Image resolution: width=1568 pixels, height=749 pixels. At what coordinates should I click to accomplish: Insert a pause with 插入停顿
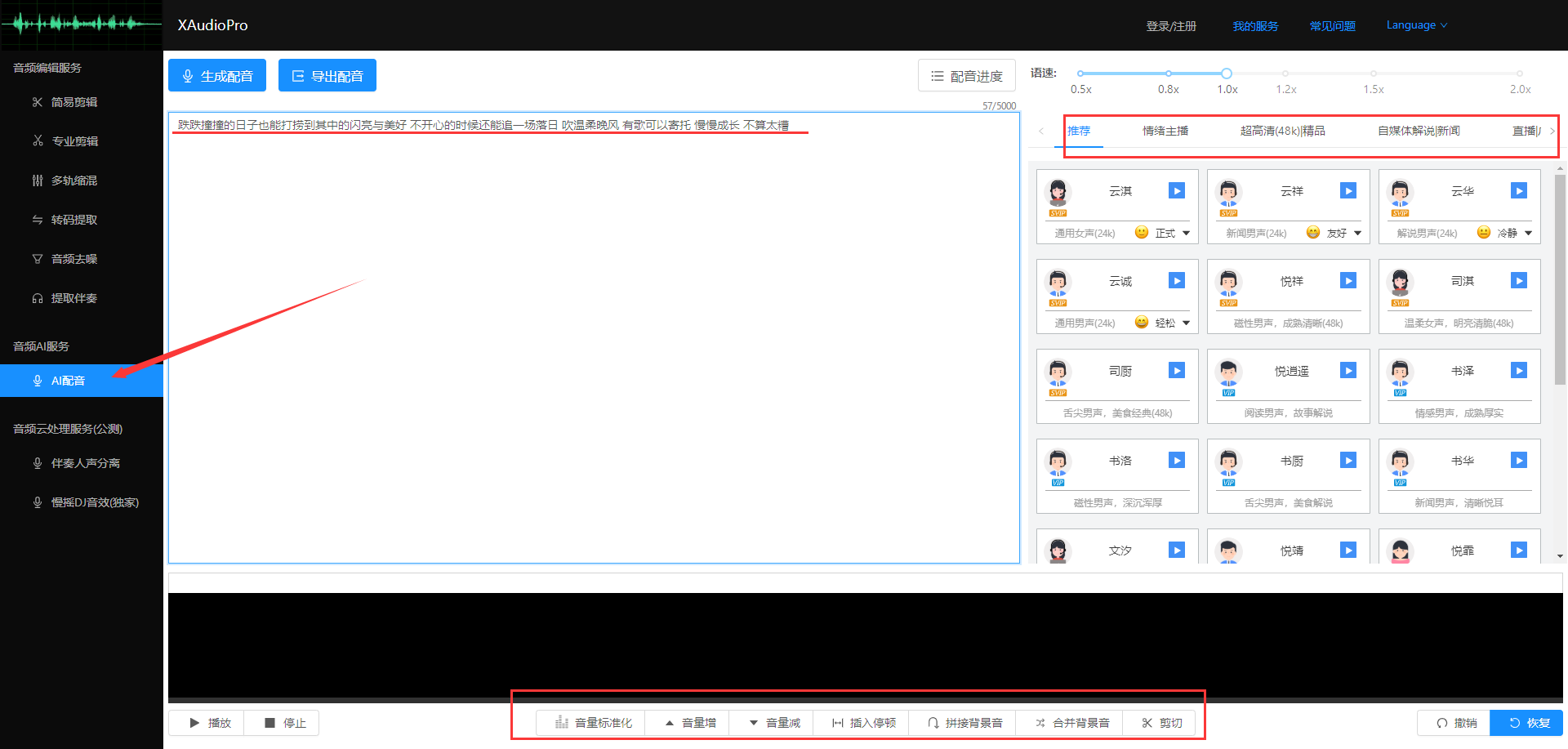coord(862,722)
